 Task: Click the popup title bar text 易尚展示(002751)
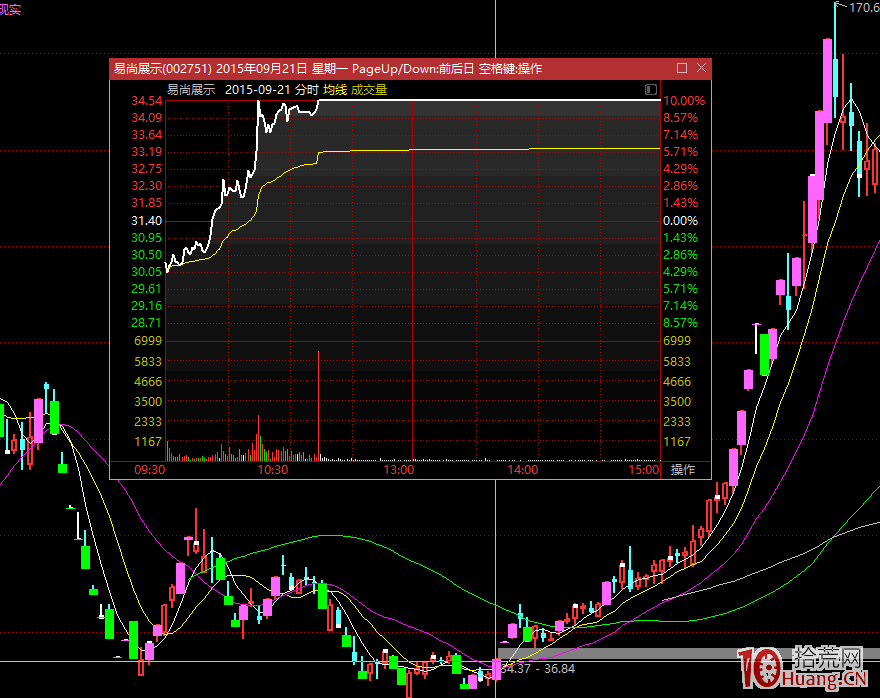pos(163,68)
